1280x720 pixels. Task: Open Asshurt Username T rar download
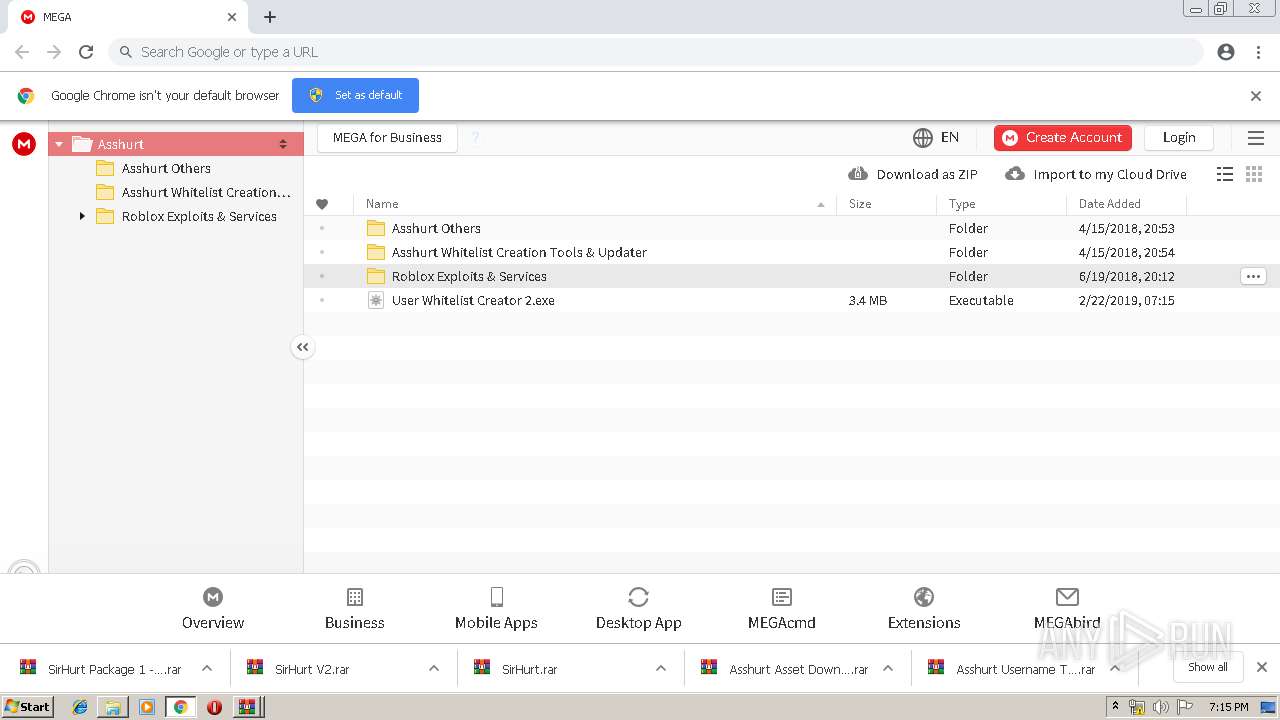[x=1012, y=669]
